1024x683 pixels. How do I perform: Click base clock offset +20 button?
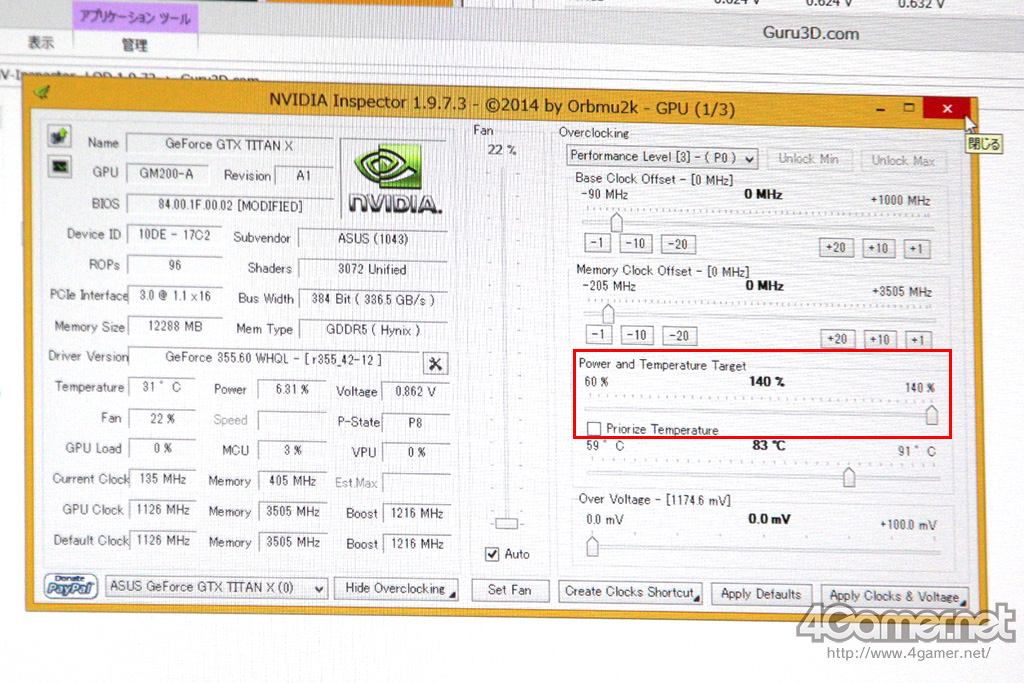tap(836, 247)
